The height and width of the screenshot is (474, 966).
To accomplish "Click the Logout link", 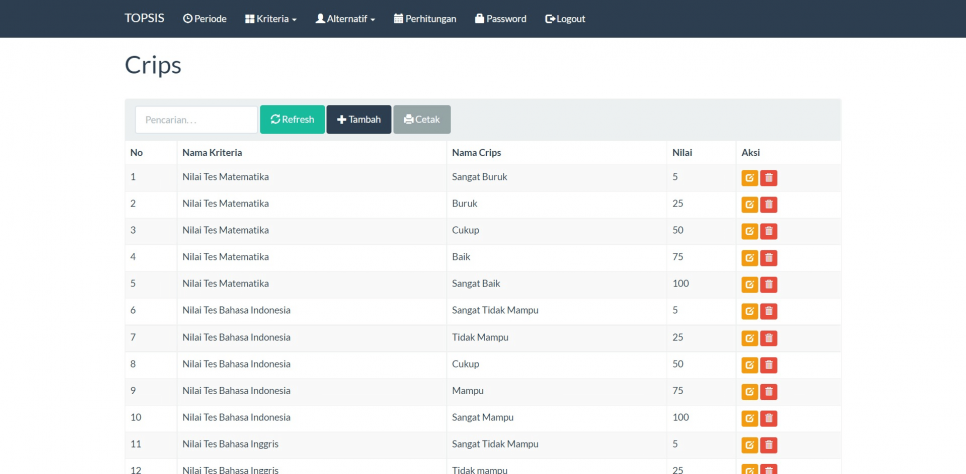I will tap(565, 19).
